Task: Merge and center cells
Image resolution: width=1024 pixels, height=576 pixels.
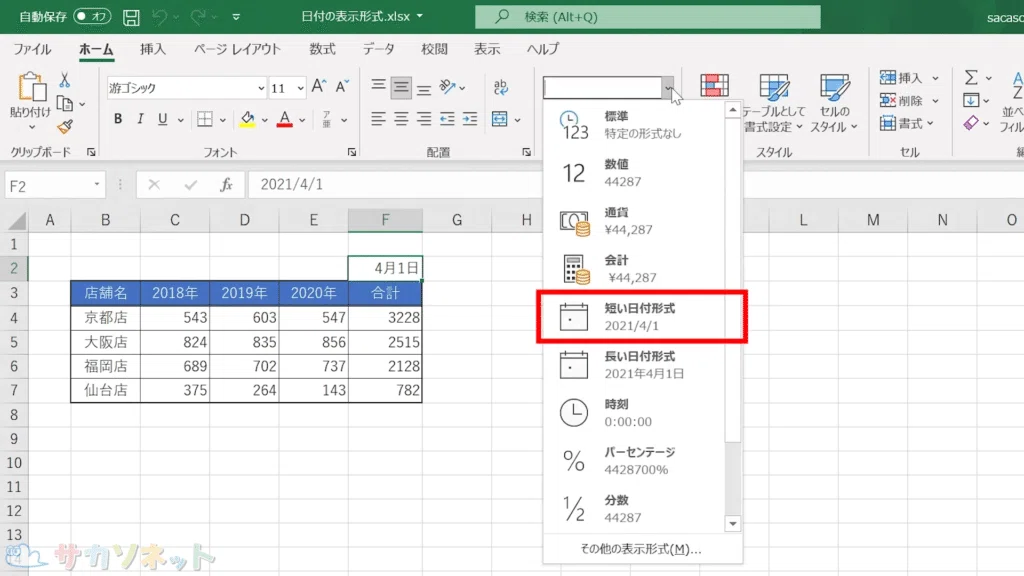Action: point(500,119)
